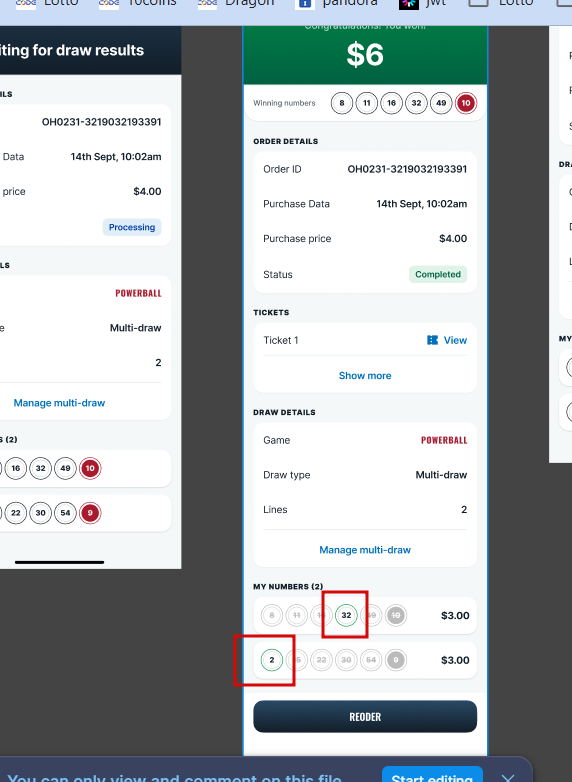572x782 pixels.
Task: Click the green-outlined matched ball 2
Action: point(272,660)
